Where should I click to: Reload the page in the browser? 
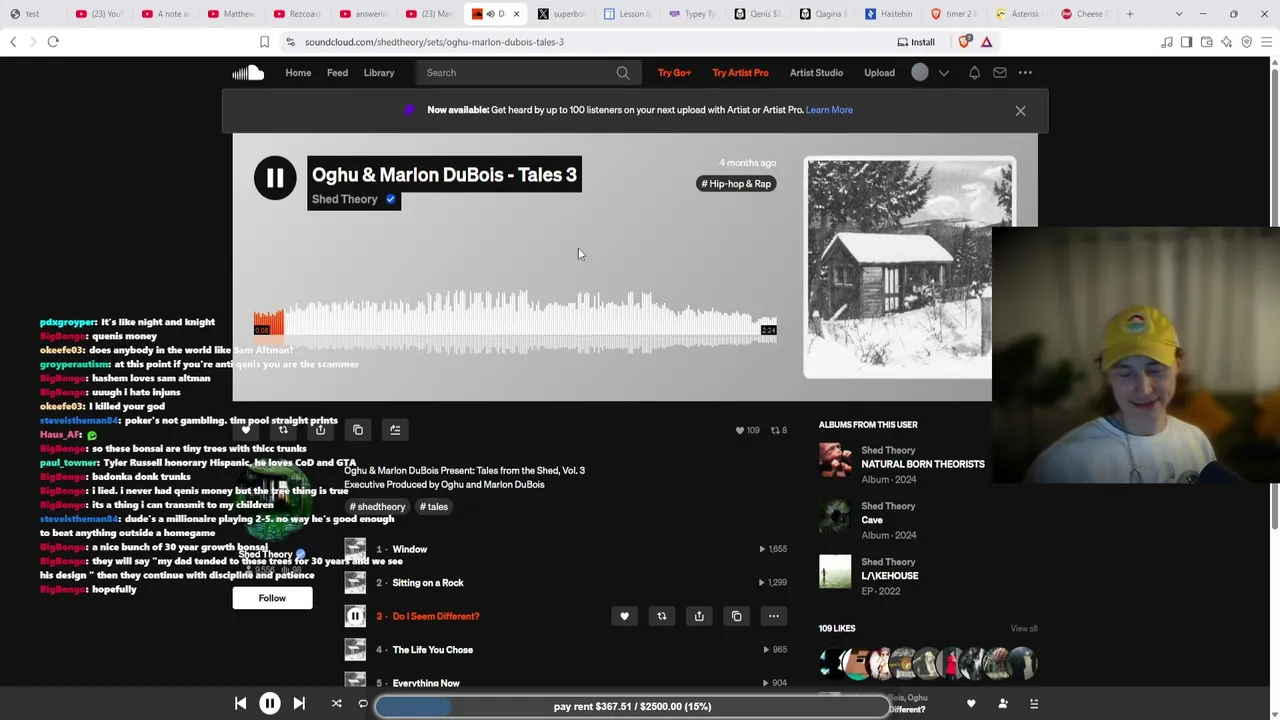point(53,42)
